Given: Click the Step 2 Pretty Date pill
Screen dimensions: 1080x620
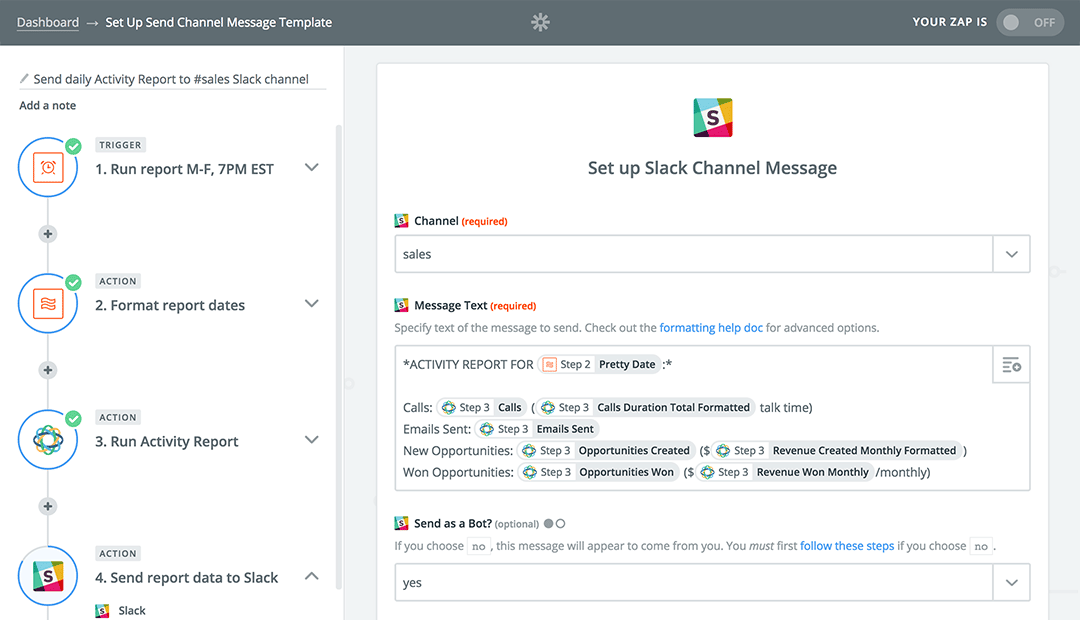Looking at the screenshot, I should point(599,364).
